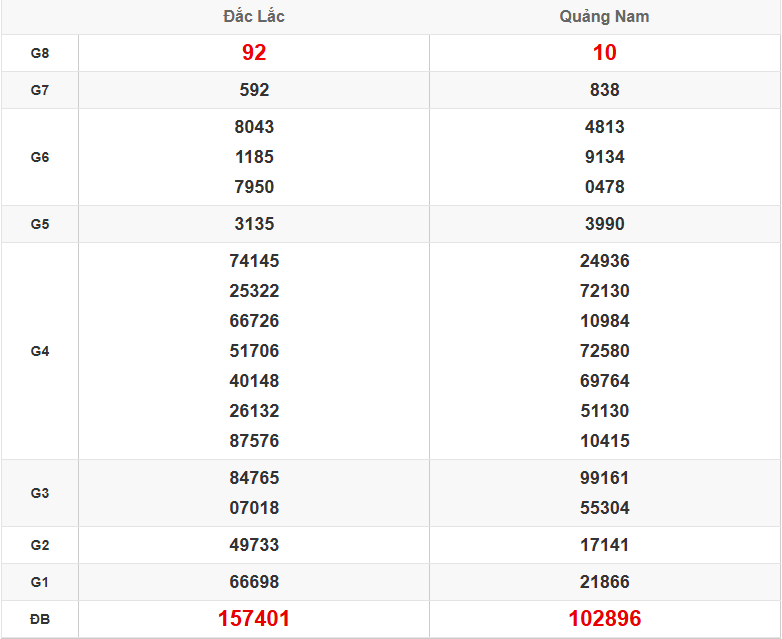Screen dimensions: 782x639
Task: Select Quảng Nam G8 number 10
Action: pyautogui.click(x=604, y=53)
